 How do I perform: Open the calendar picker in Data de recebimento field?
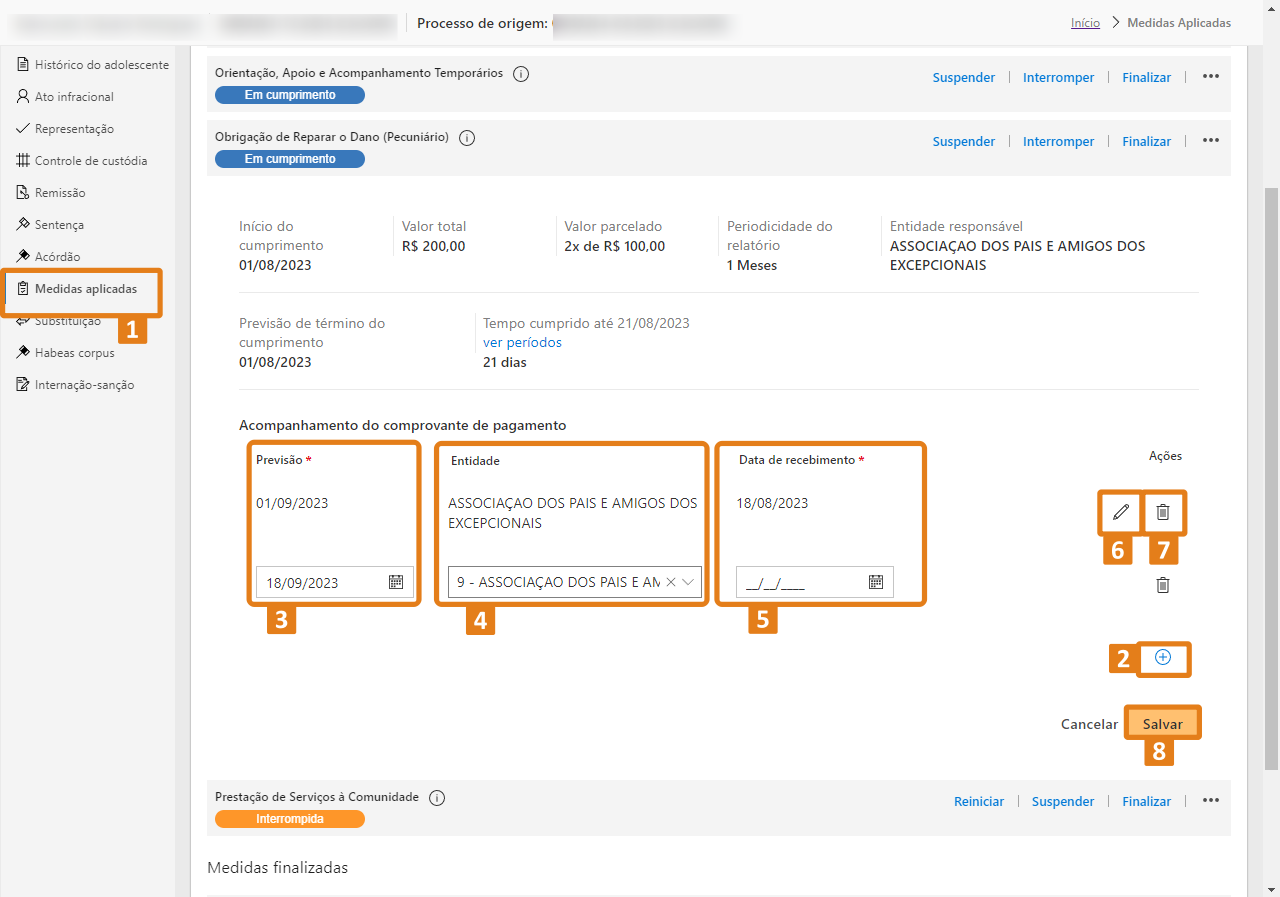point(875,582)
